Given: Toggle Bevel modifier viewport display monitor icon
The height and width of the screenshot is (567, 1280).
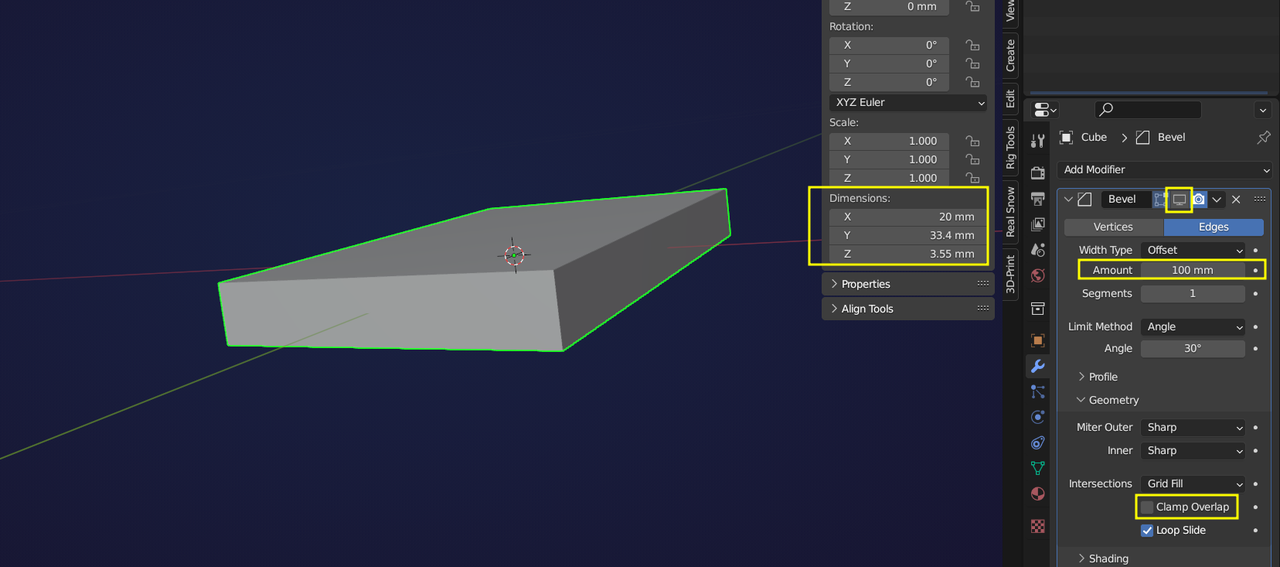Looking at the screenshot, I should click(x=1179, y=199).
